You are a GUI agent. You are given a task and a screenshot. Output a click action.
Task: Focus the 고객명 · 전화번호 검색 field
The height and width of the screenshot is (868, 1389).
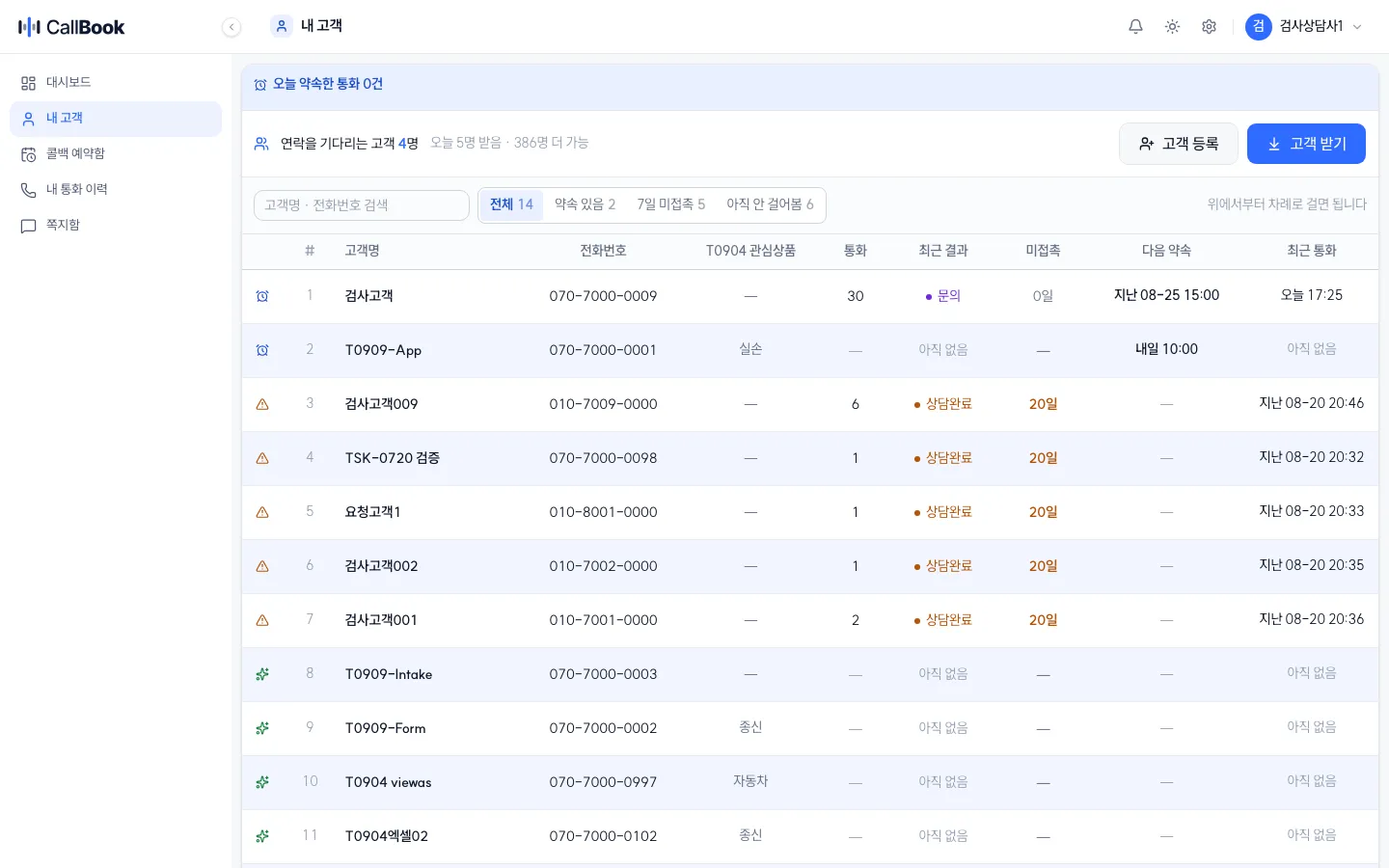tap(362, 205)
